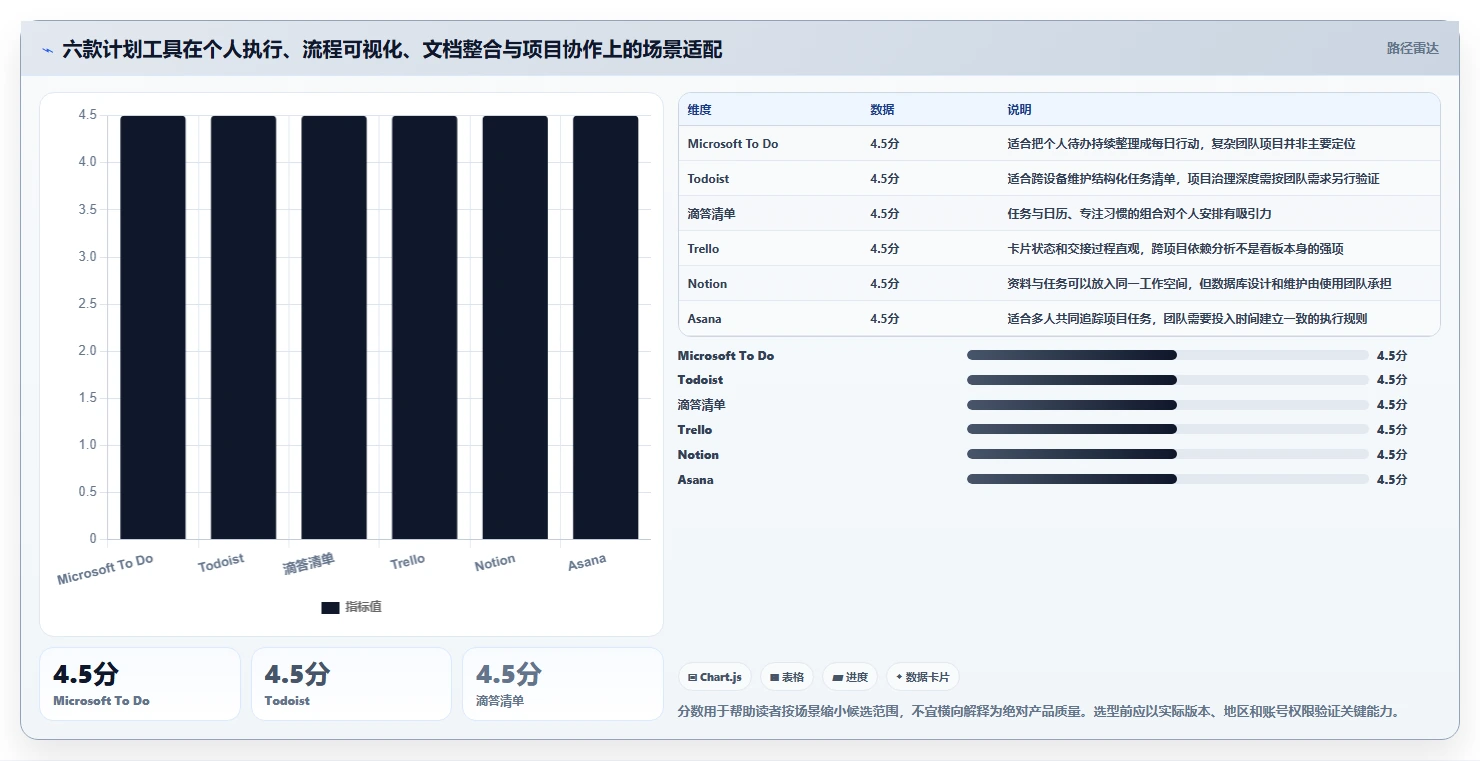Click the page title starting with 六款计划工具
Image resolution: width=1480 pixels, height=761 pixels.
point(392,49)
